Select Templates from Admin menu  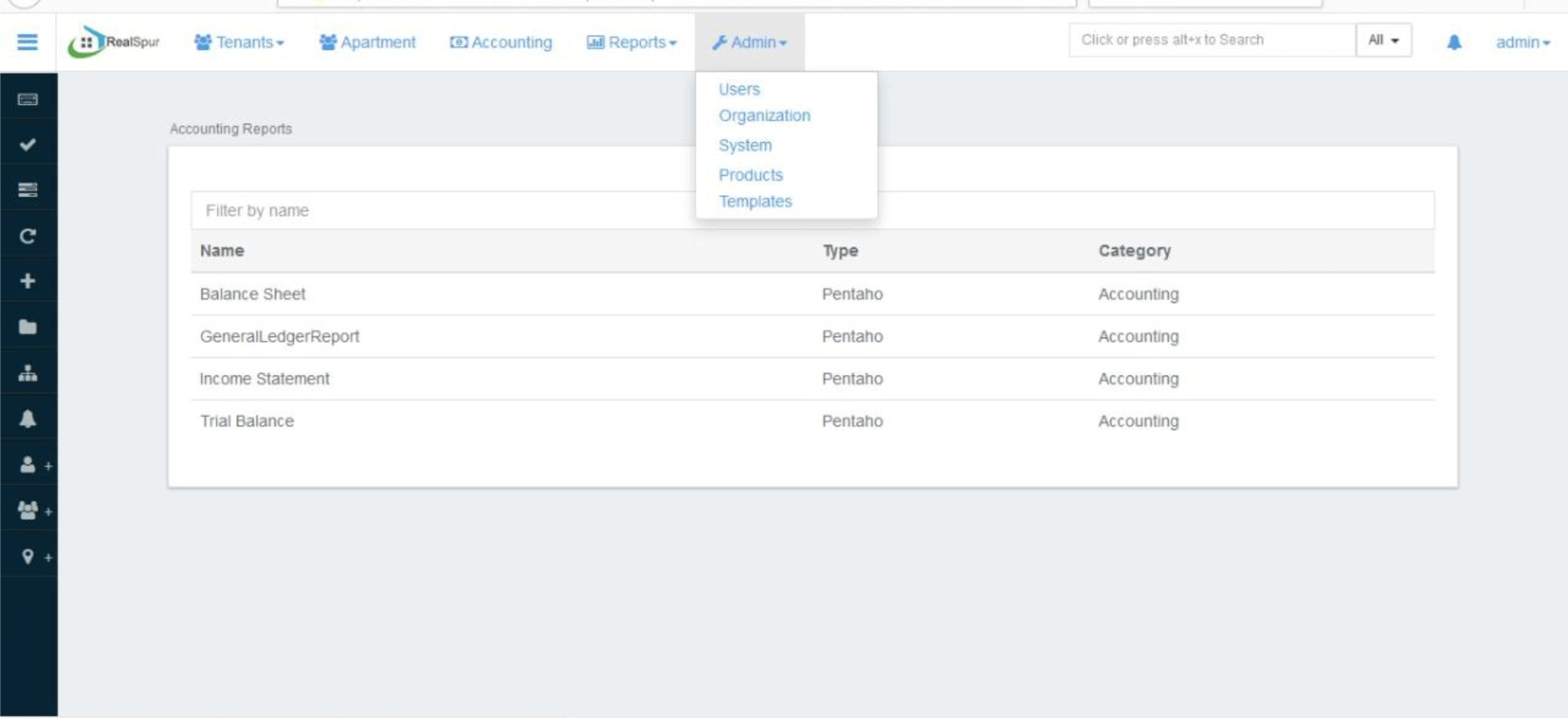click(755, 202)
